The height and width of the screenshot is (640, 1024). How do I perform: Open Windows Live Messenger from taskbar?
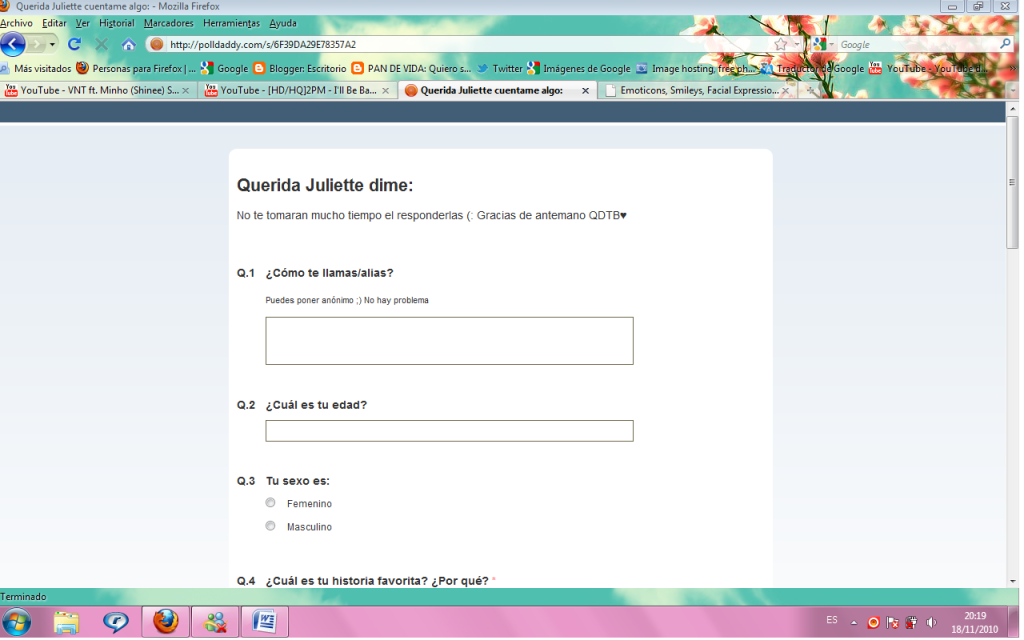point(216,622)
